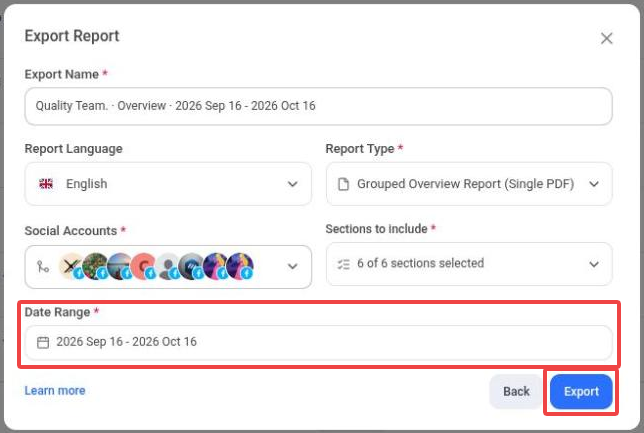Click the Social Accounts chevron arrow
Screen dimensions: 644x433
(x=292, y=267)
